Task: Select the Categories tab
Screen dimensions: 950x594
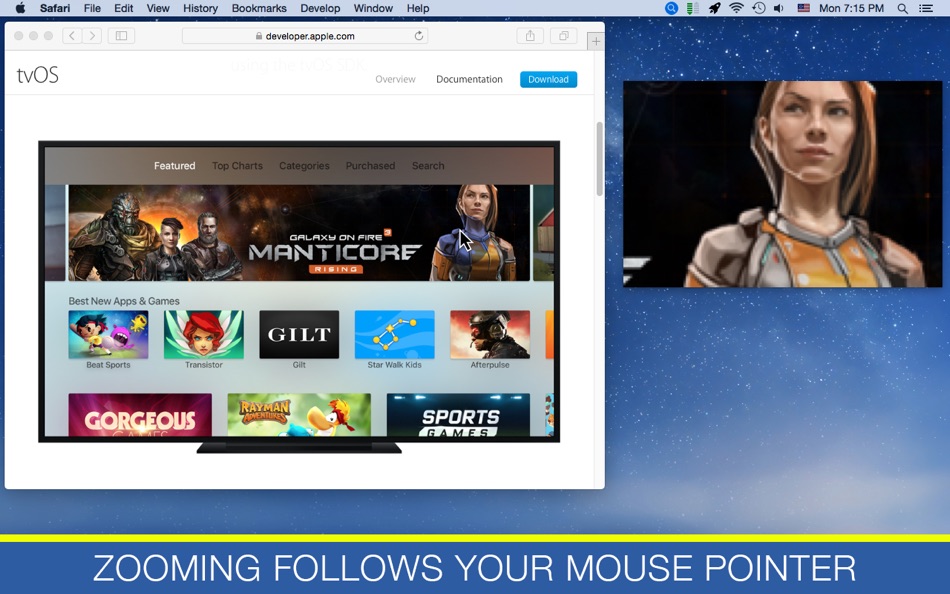Action: [x=304, y=165]
